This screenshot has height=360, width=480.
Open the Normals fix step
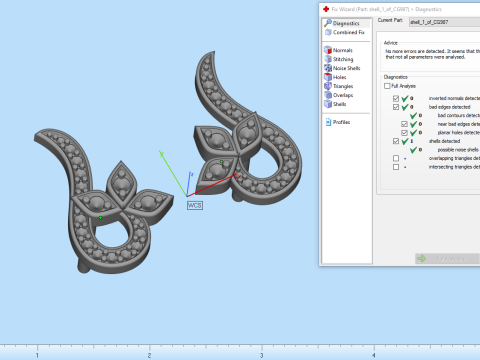pyautogui.click(x=338, y=50)
